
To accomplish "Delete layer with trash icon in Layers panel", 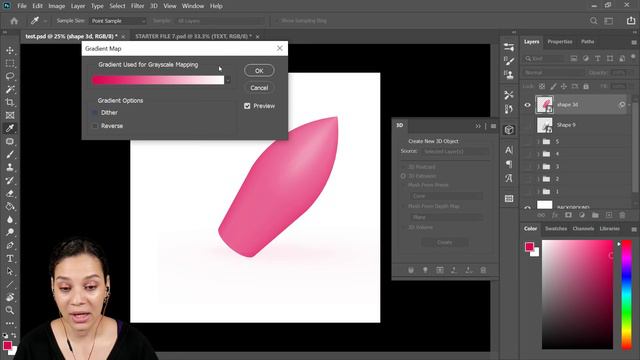I will (622, 215).
